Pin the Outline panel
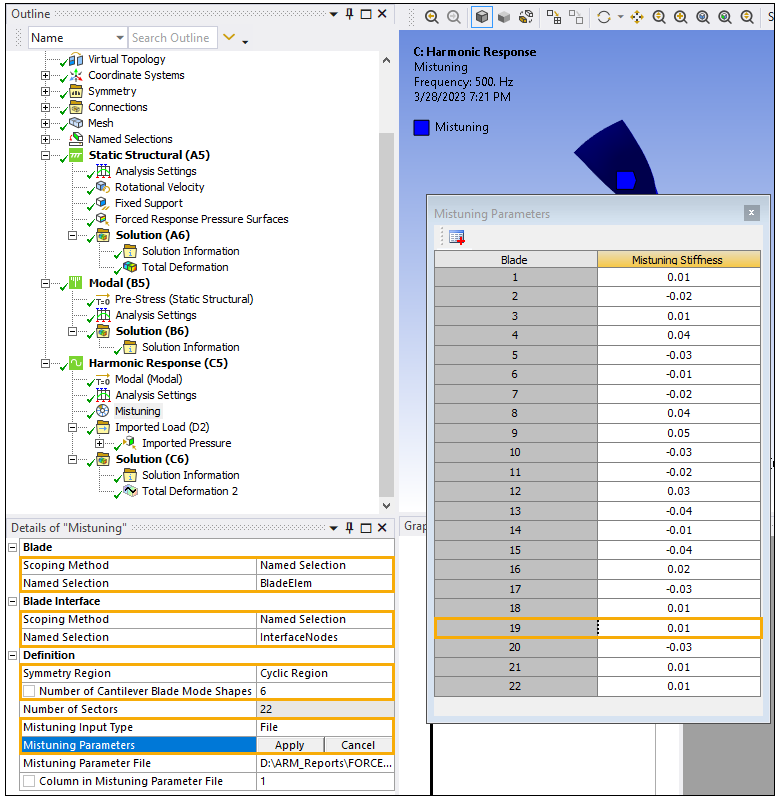Viewport: 780px width, 802px height. point(349,14)
